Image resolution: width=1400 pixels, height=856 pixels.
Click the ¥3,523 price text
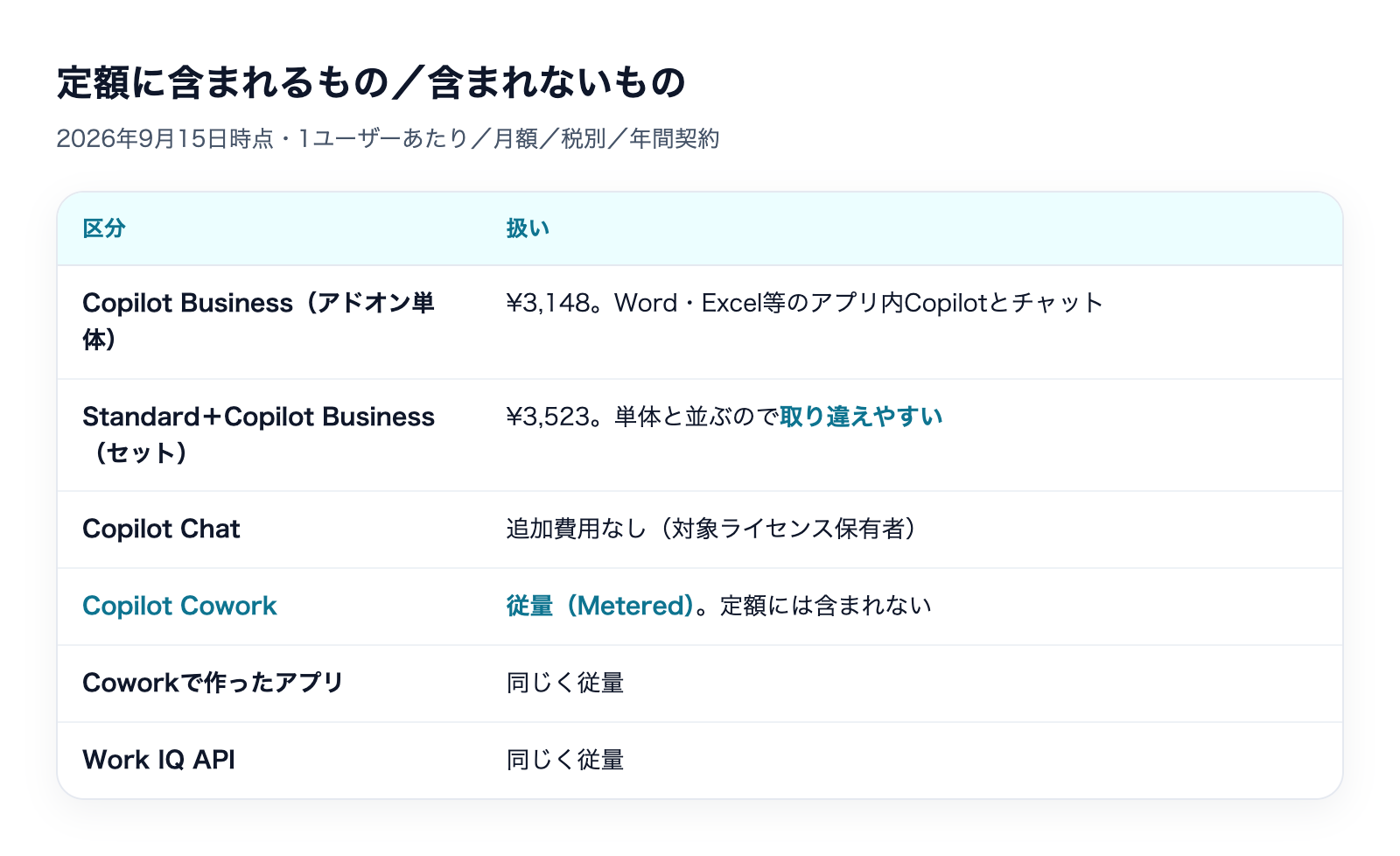[x=548, y=417]
